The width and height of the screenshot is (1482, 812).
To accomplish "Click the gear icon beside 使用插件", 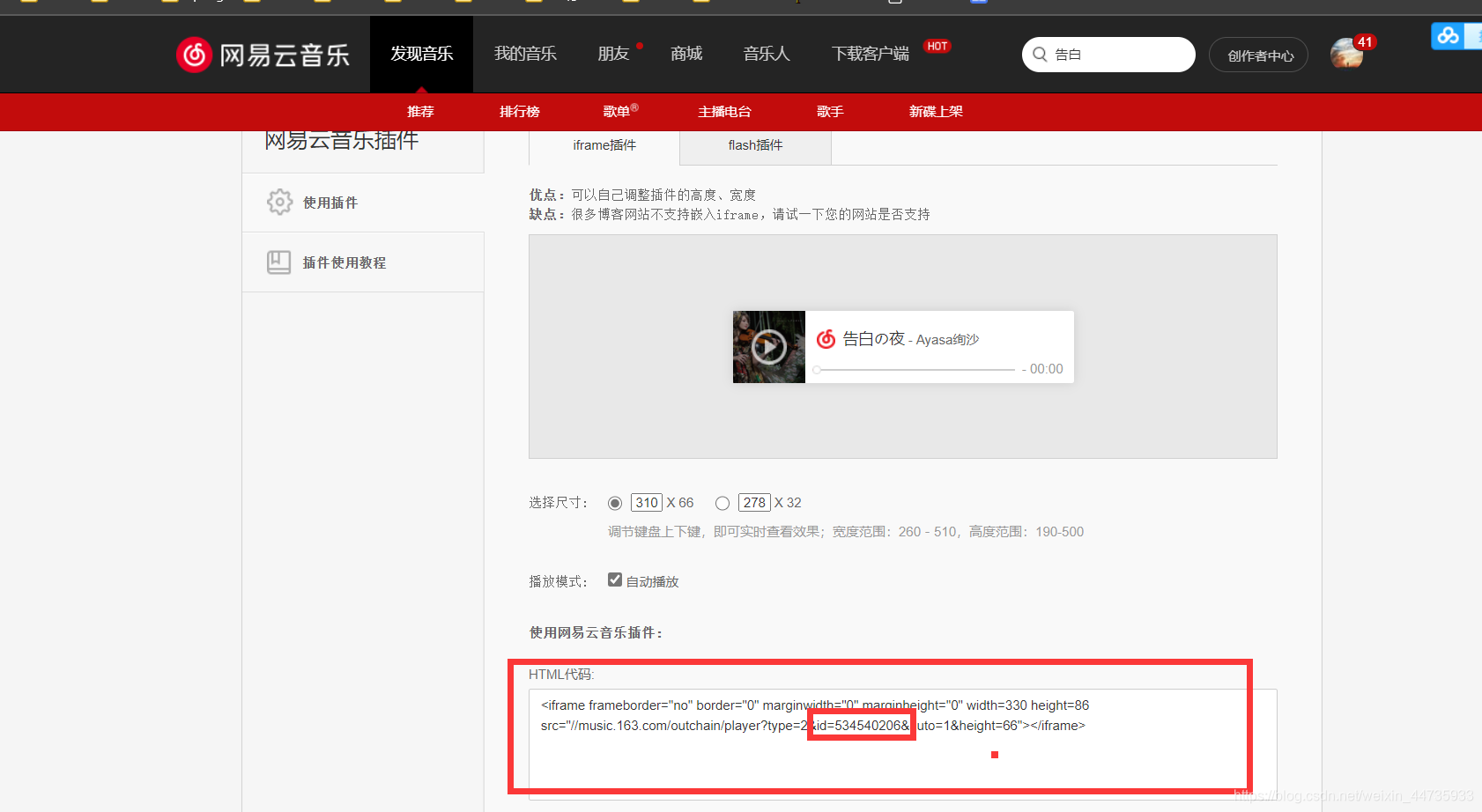I will [x=279, y=202].
